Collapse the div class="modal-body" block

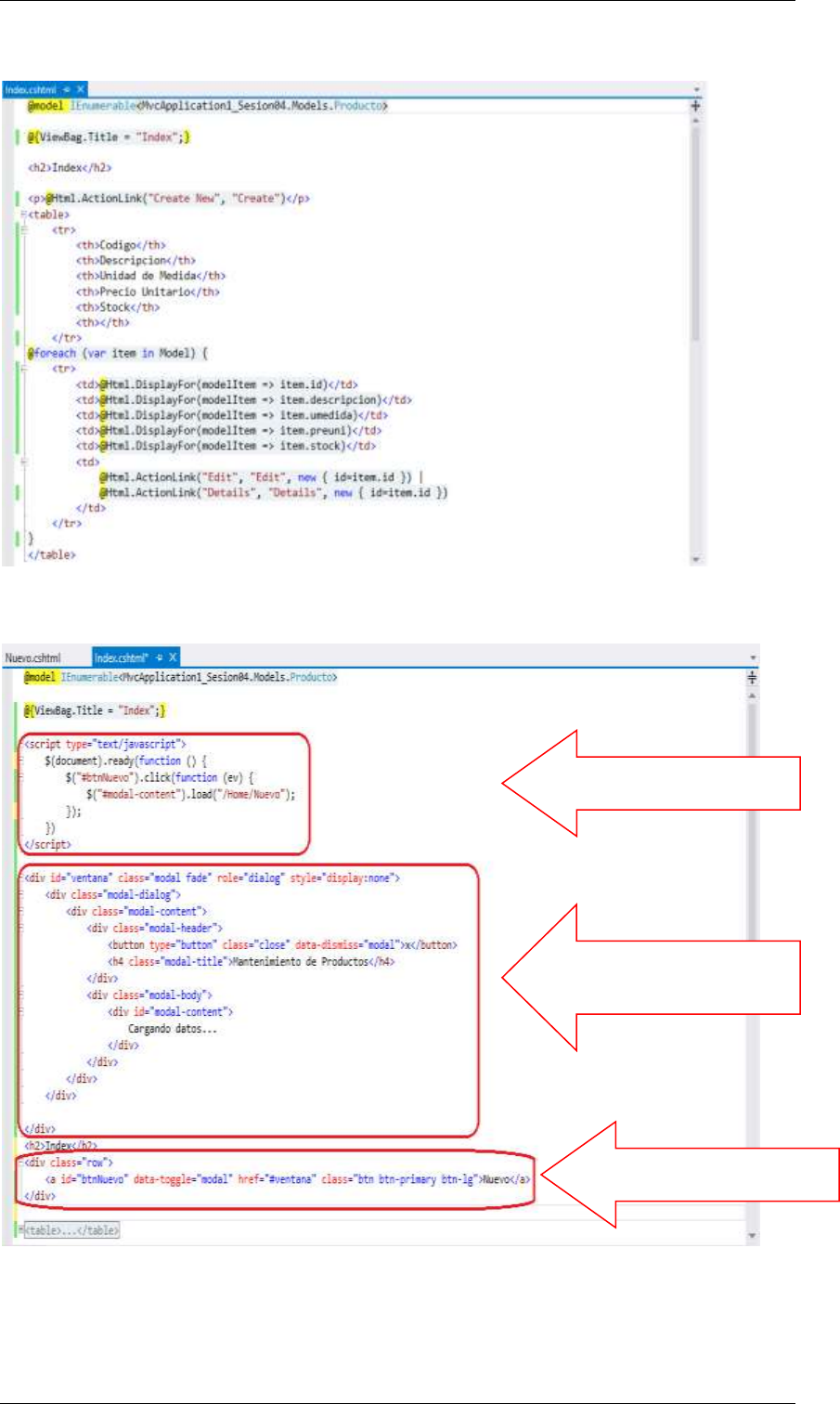pos(20,994)
